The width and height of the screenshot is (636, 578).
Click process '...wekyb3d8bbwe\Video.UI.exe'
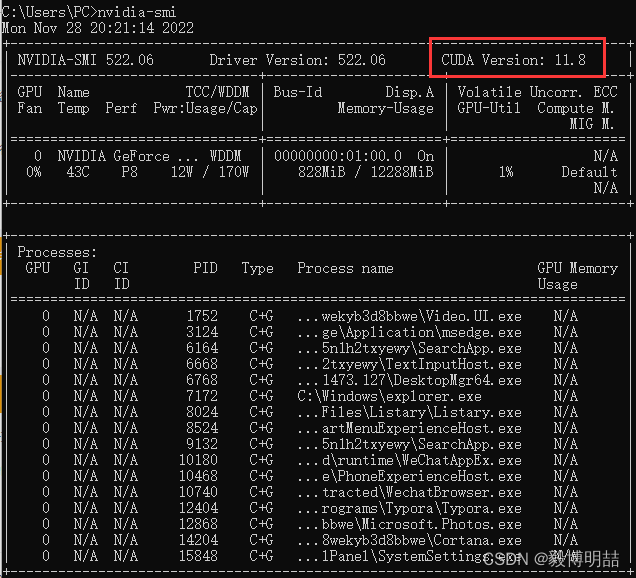coord(409,316)
